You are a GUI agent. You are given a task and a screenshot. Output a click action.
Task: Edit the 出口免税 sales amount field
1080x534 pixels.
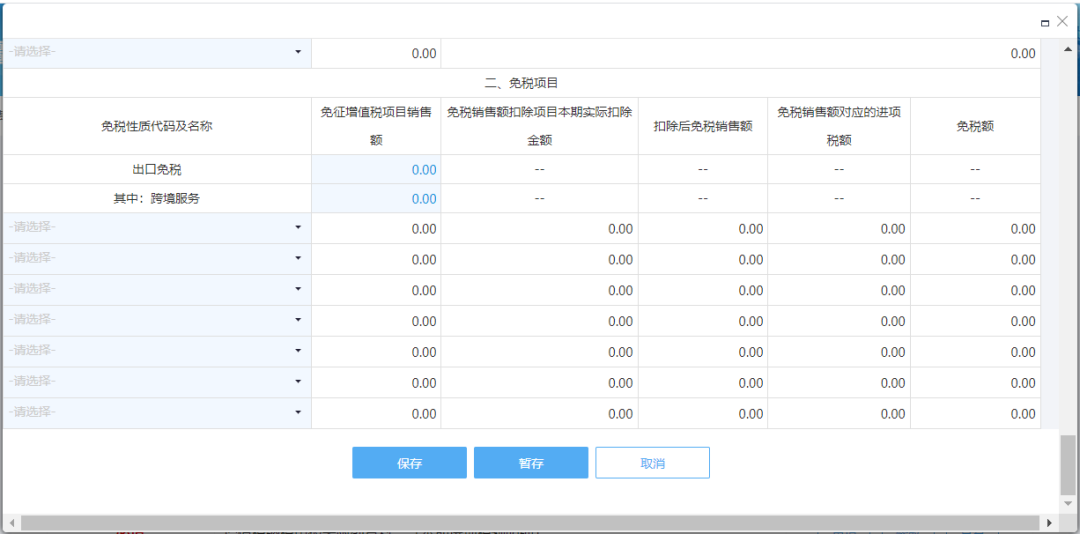[376, 170]
